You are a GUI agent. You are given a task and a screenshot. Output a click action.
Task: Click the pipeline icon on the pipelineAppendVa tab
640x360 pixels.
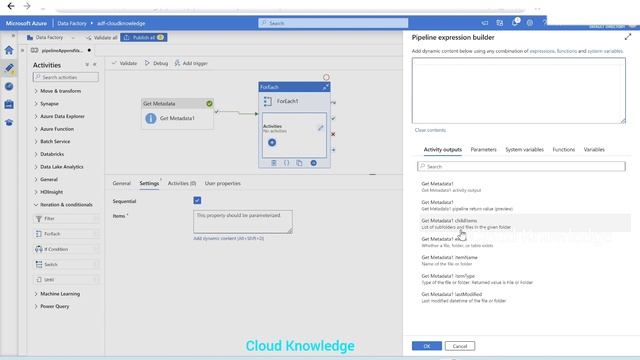(x=35, y=50)
